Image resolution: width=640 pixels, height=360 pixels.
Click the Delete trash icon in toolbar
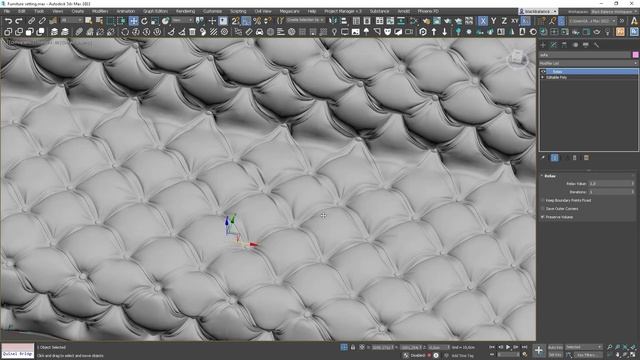click(192, 32)
